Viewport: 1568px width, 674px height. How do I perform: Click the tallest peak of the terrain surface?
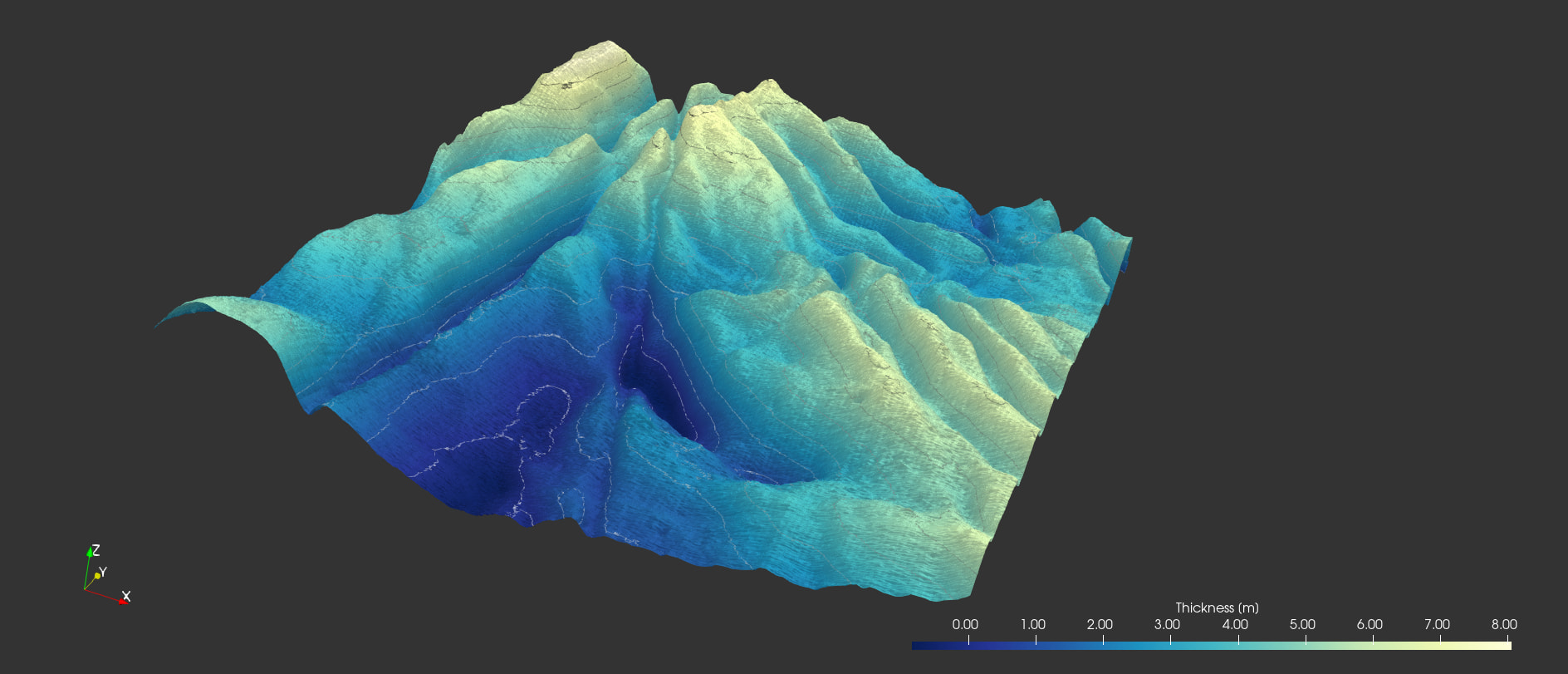click(609, 43)
